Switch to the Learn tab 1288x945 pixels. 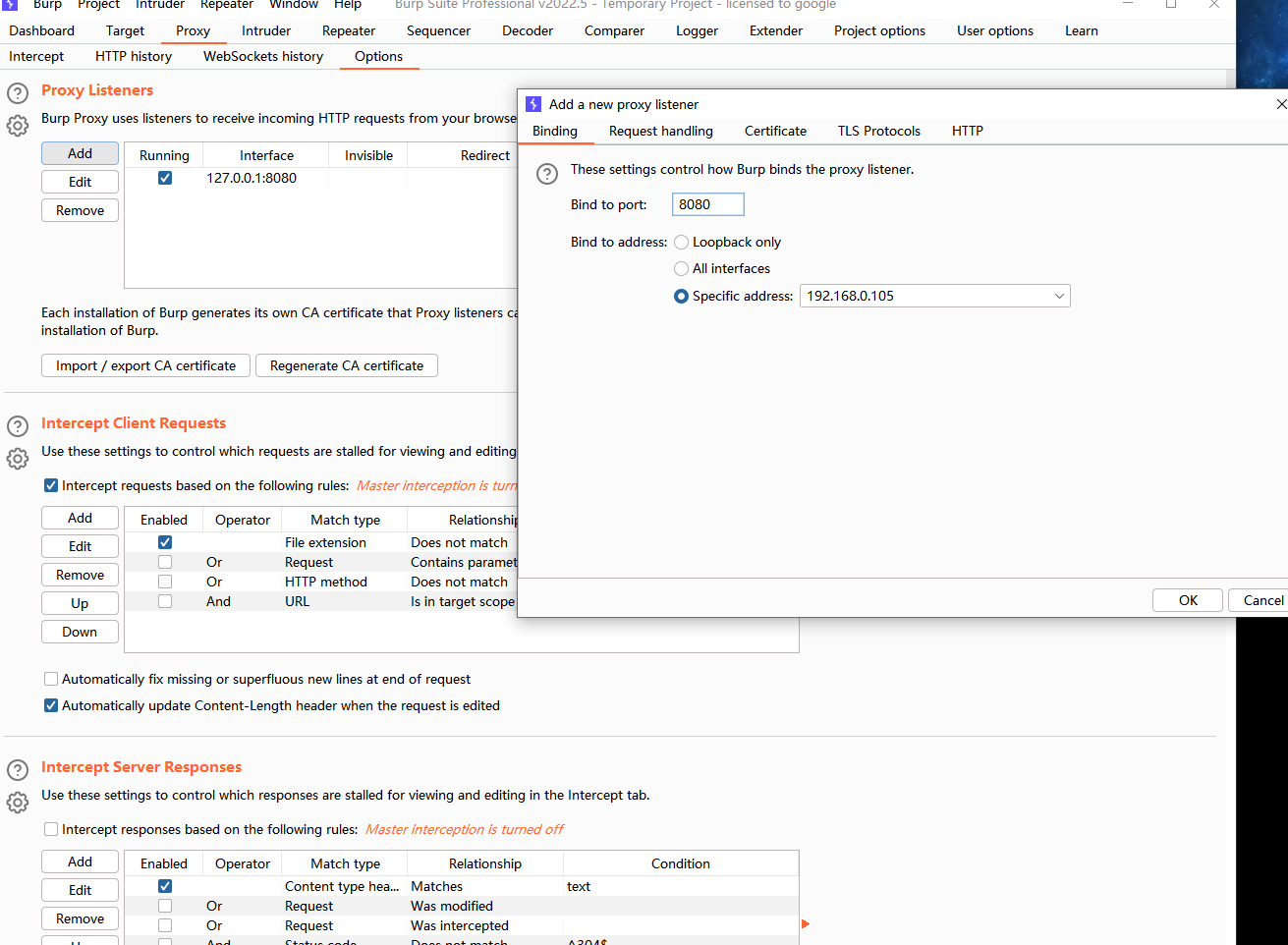(1082, 30)
